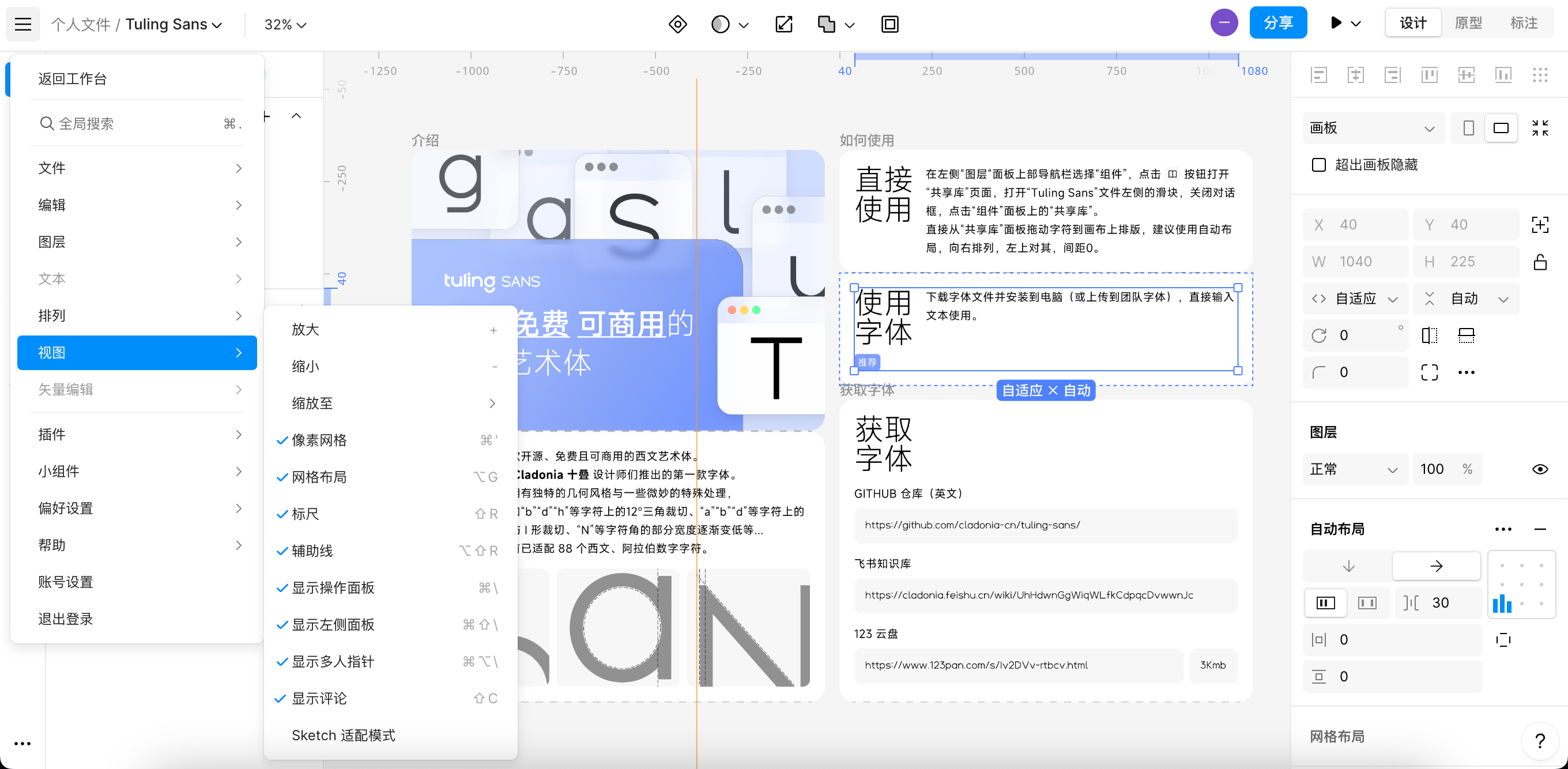The height and width of the screenshot is (769, 1568).
Task: Remove auto layout with minus icon
Action: 1540,529
